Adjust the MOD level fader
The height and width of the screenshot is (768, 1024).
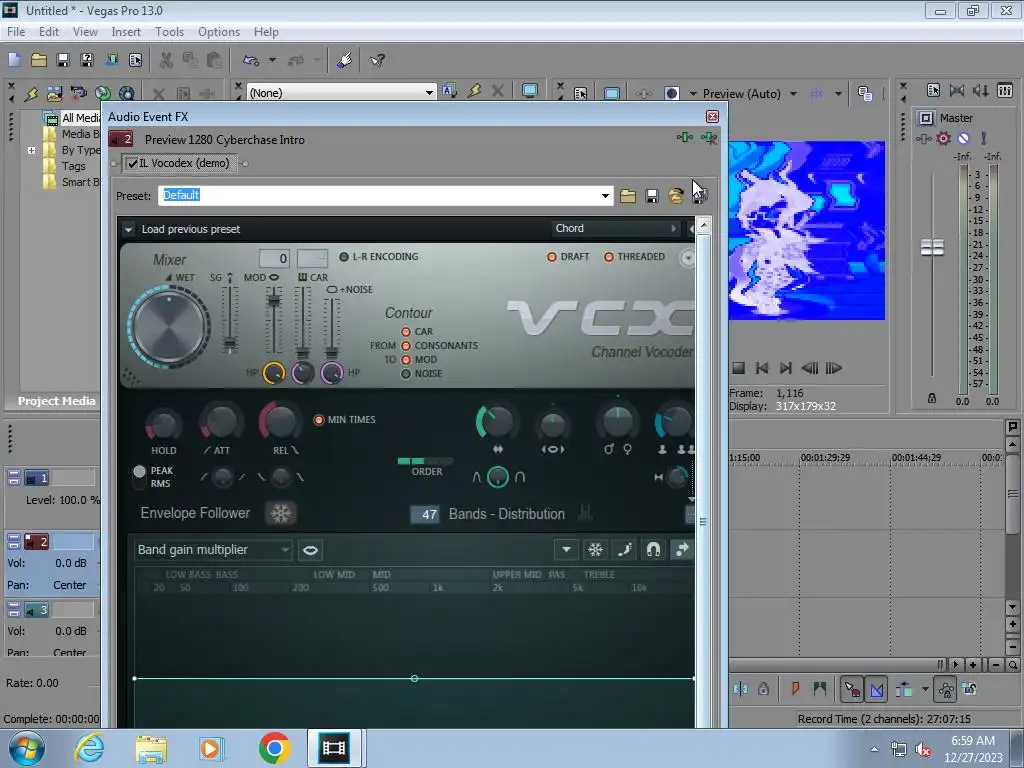[274, 300]
